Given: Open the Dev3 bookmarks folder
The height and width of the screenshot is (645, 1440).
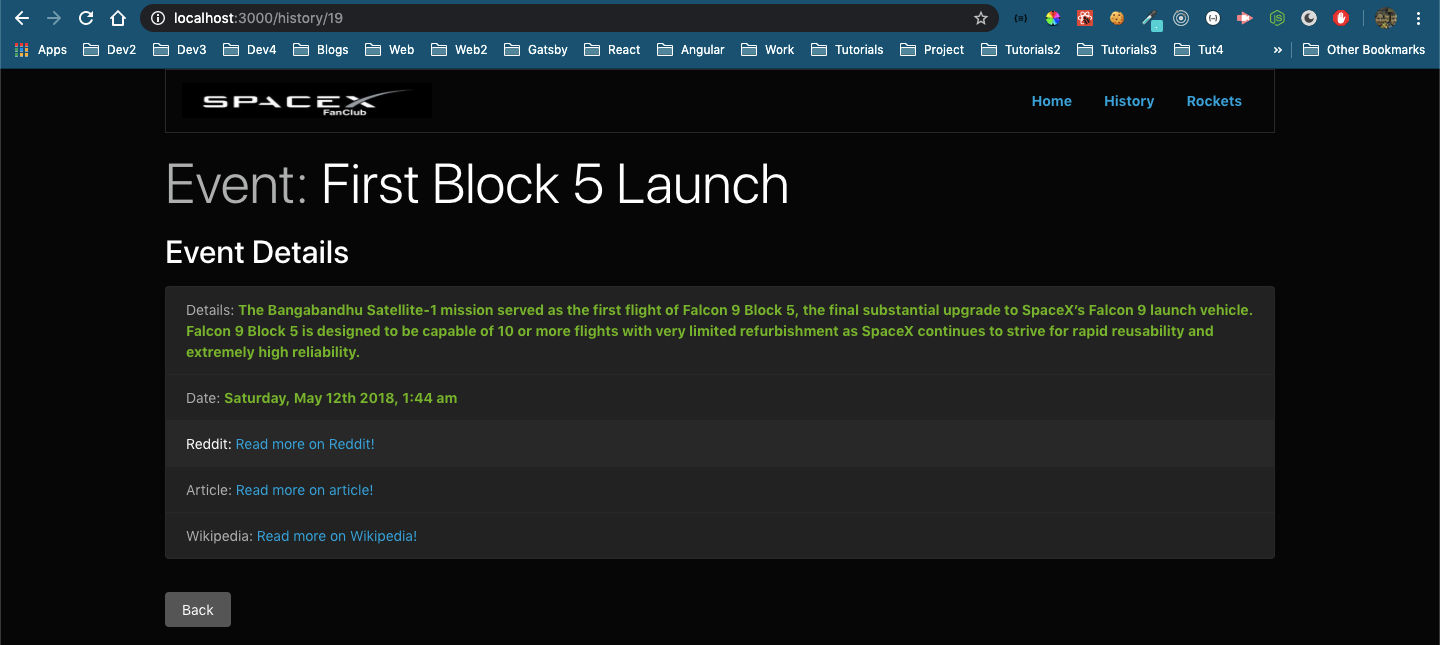Looking at the screenshot, I should [x=180, y=49].
